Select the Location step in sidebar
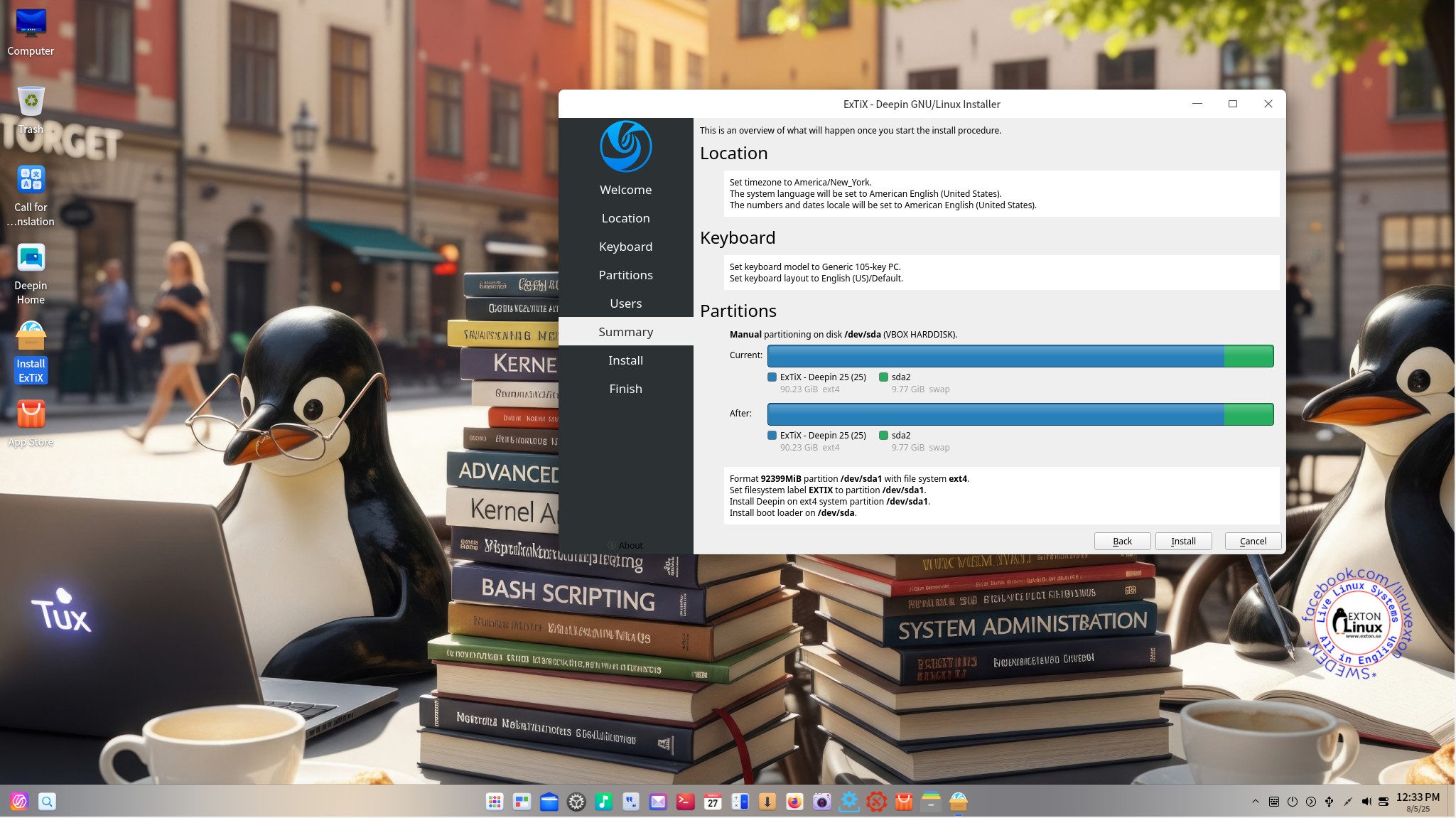The height and width of the screenshot is (818, 1456). click(625, 218)
